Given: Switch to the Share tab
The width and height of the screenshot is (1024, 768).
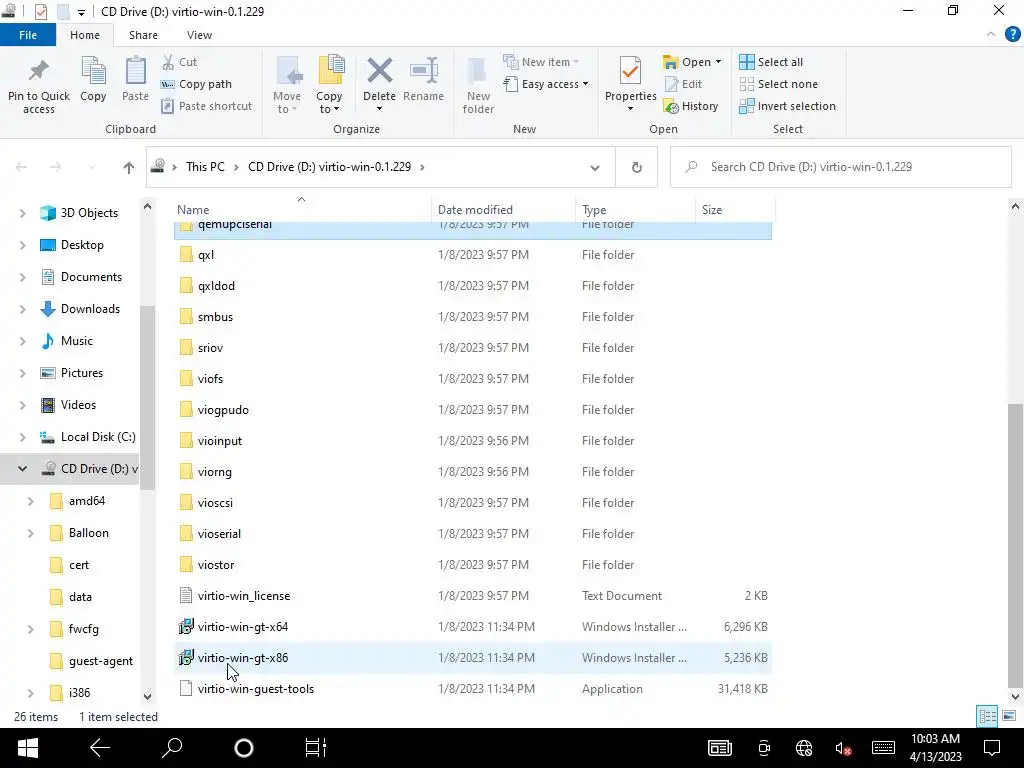Looking at the screenshot, I should pos(143,35).
